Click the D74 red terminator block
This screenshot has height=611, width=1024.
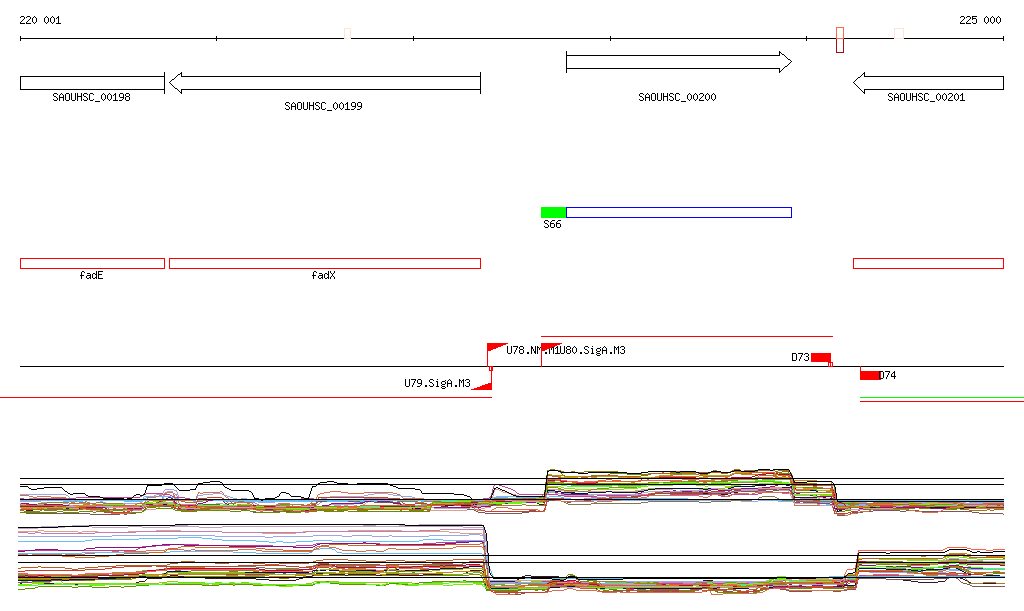[x=869, y=375]
